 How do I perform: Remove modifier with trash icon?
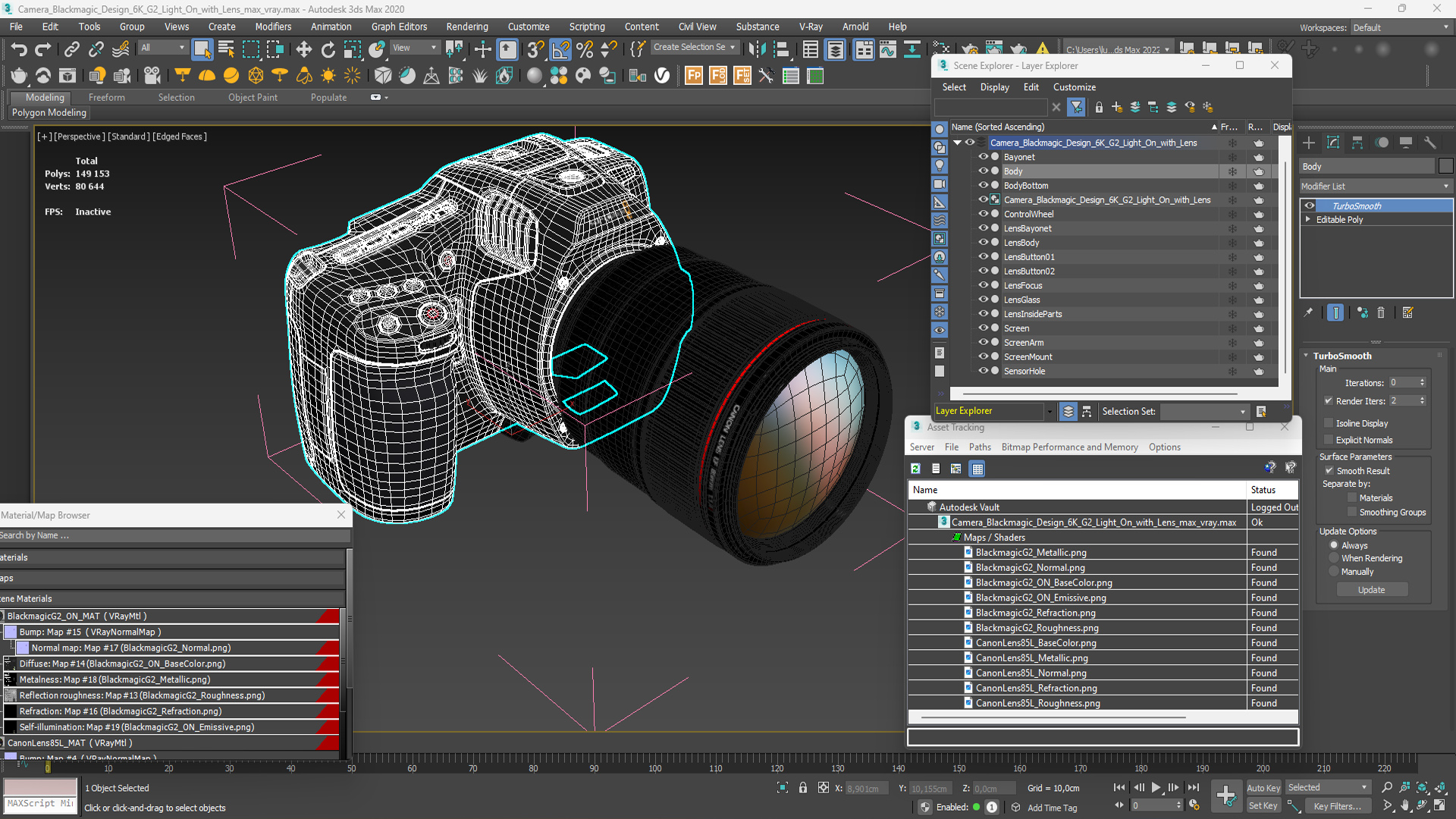click(1381, 312)
